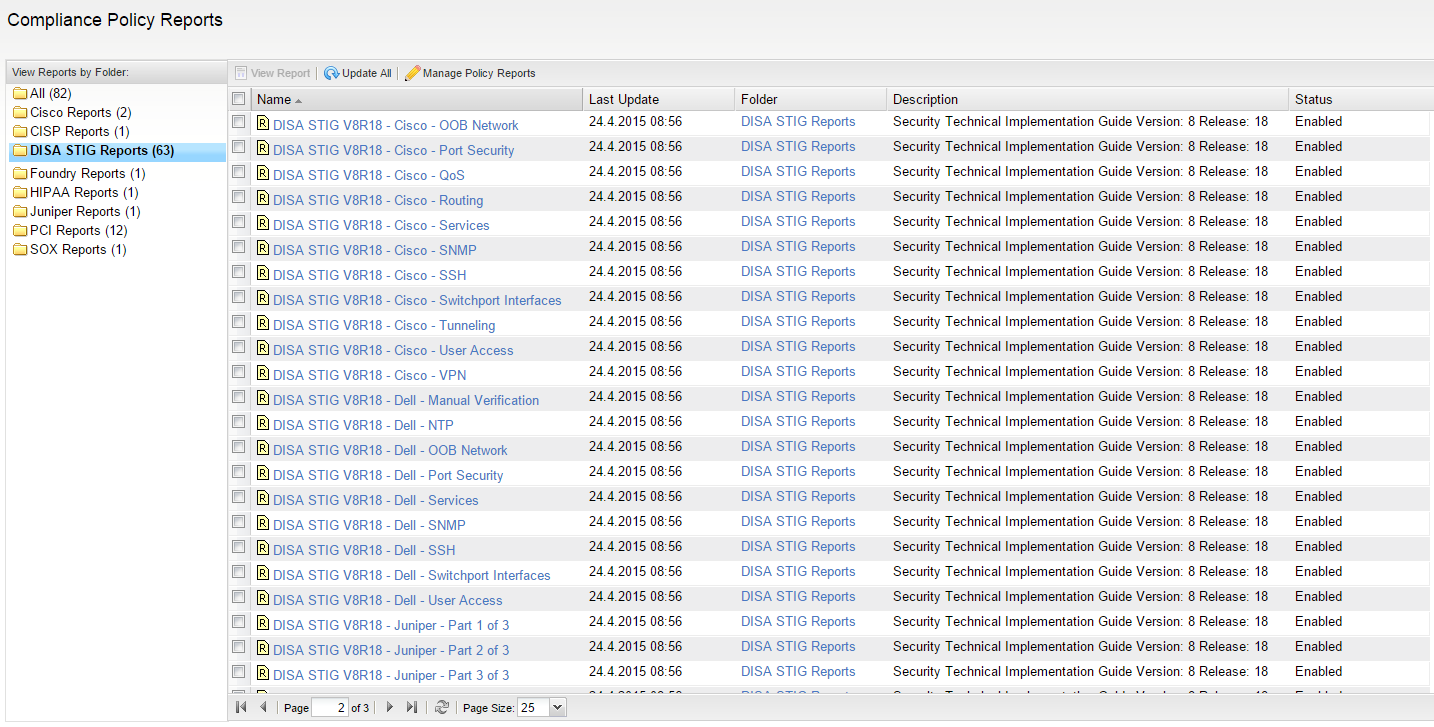This screenshot has width=1434, height=727.
Task: Toggle the select-all checkbox in table header
Action: 238,99
